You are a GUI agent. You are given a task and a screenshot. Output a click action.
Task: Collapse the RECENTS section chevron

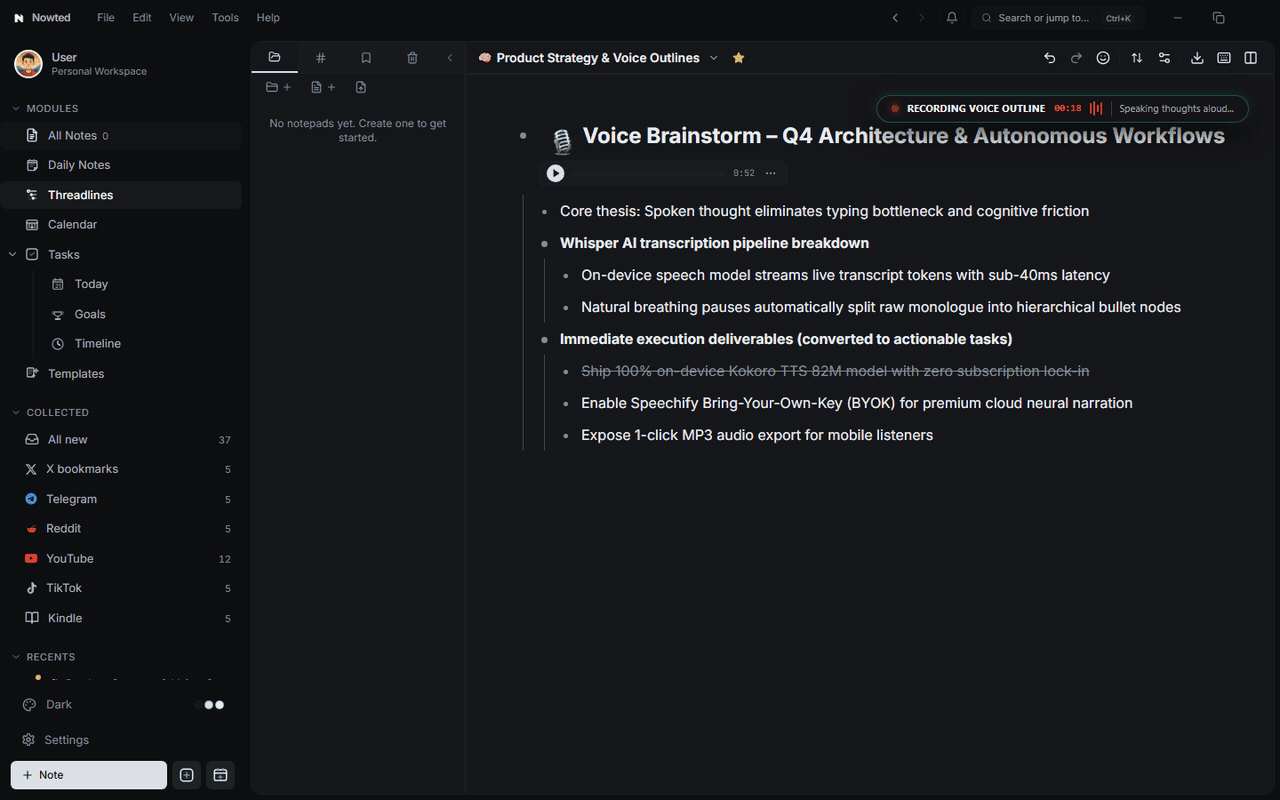15,657
